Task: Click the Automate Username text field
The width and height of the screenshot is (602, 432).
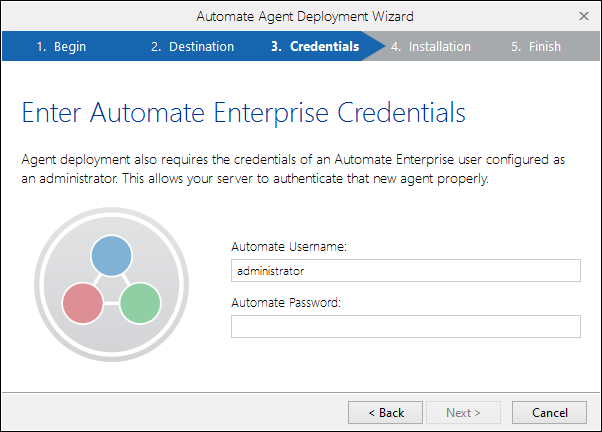Action: pyautogui.click(x=405, y=271)
